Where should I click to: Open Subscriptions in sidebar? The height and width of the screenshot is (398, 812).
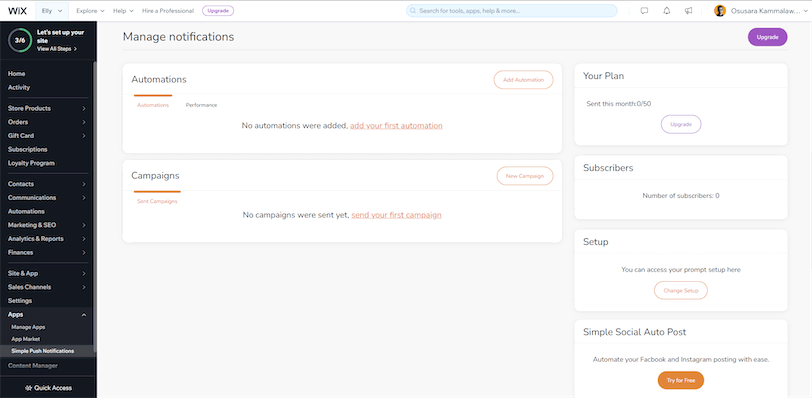point(27,150)
